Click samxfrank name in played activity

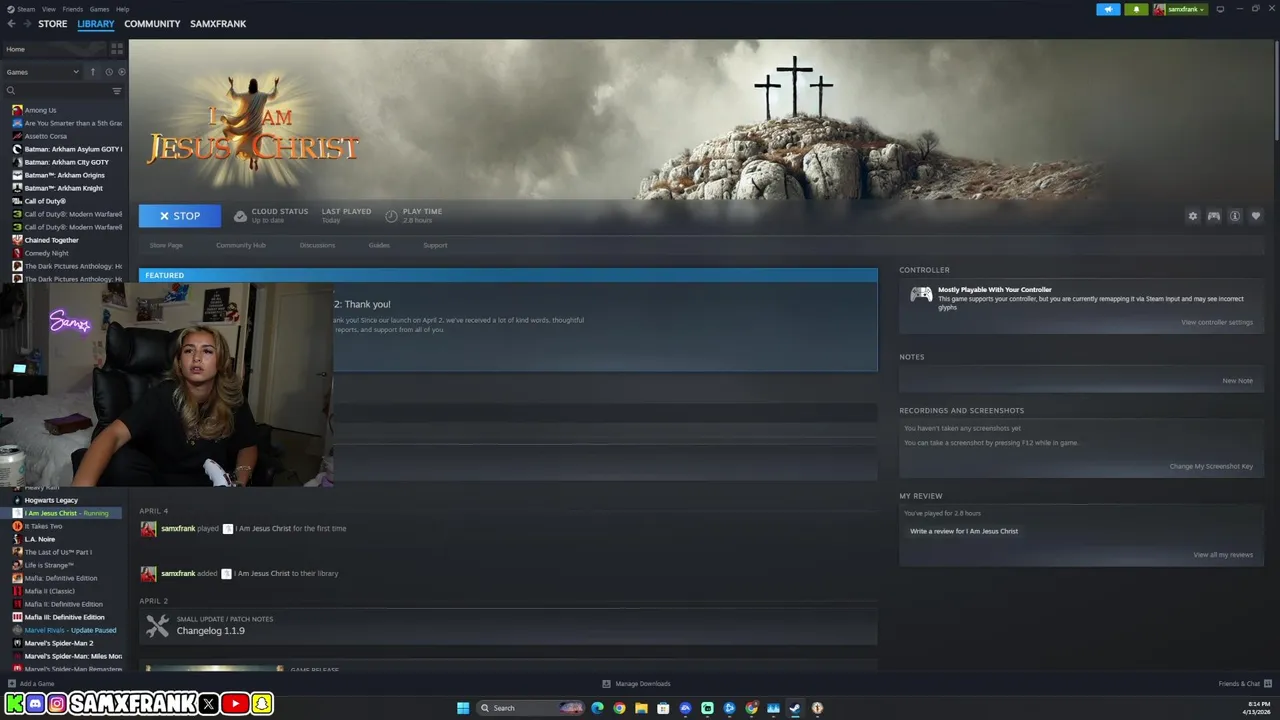point(178,528)
